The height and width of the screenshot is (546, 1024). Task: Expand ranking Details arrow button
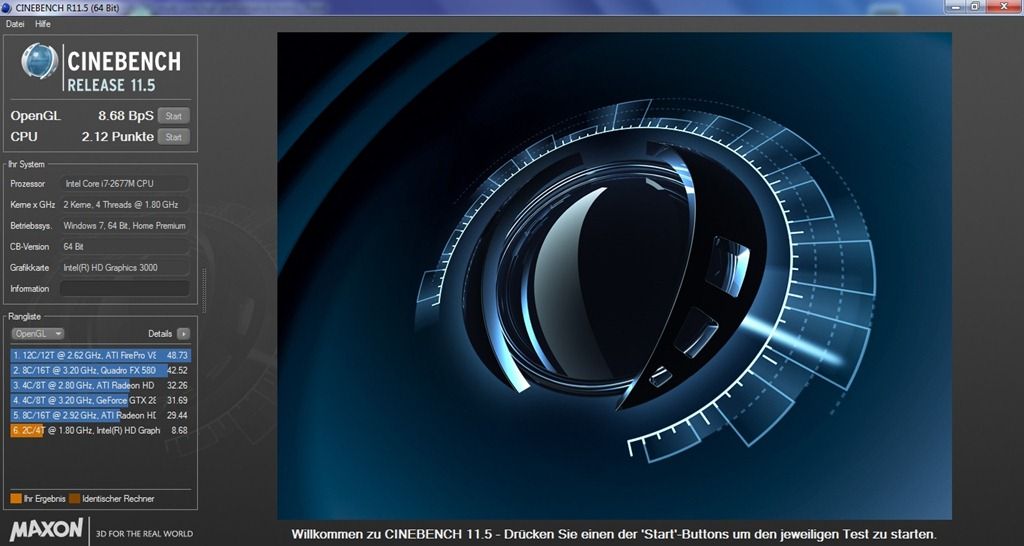[184, 334]
